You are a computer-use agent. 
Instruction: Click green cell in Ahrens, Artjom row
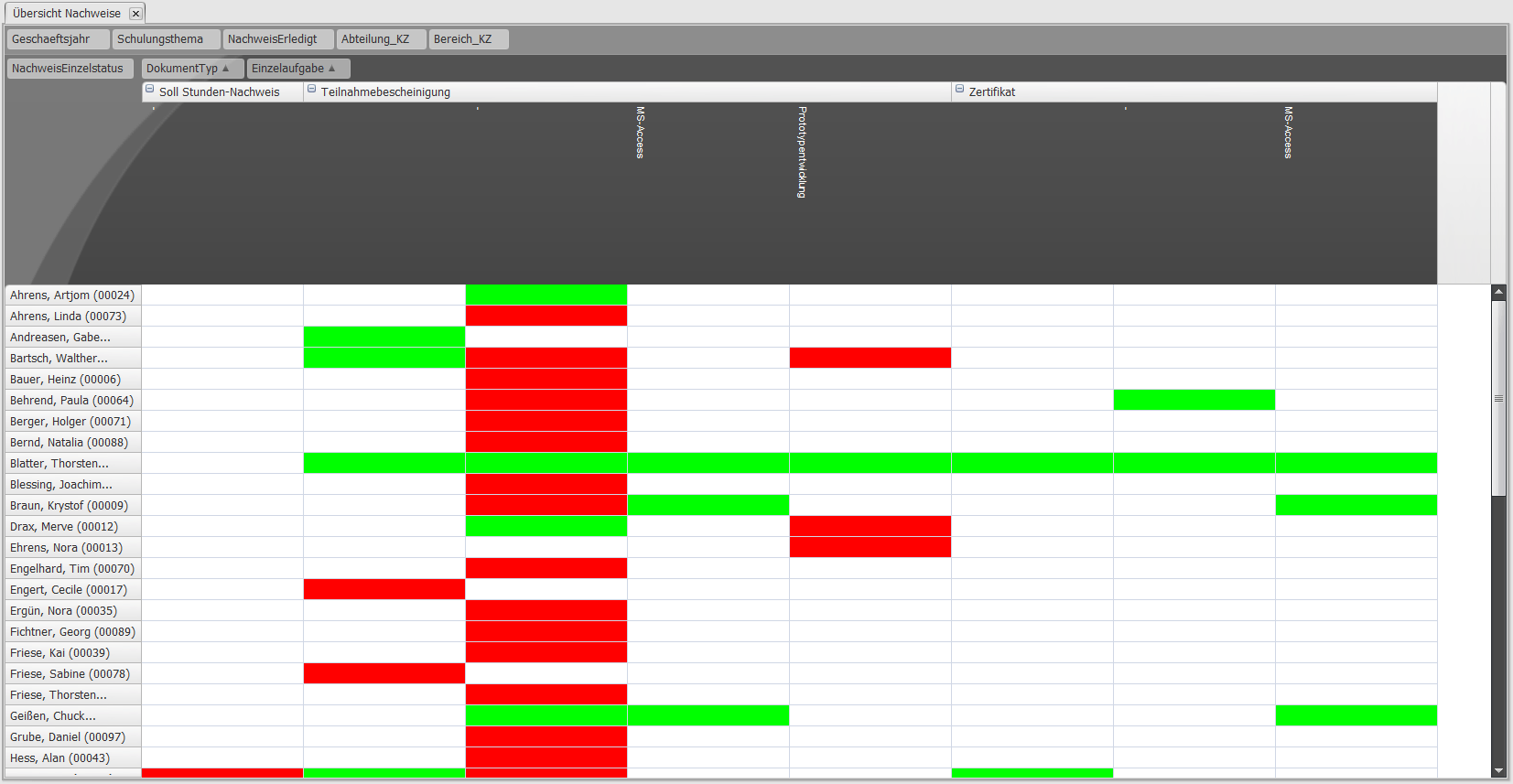[x=546, y=295]
